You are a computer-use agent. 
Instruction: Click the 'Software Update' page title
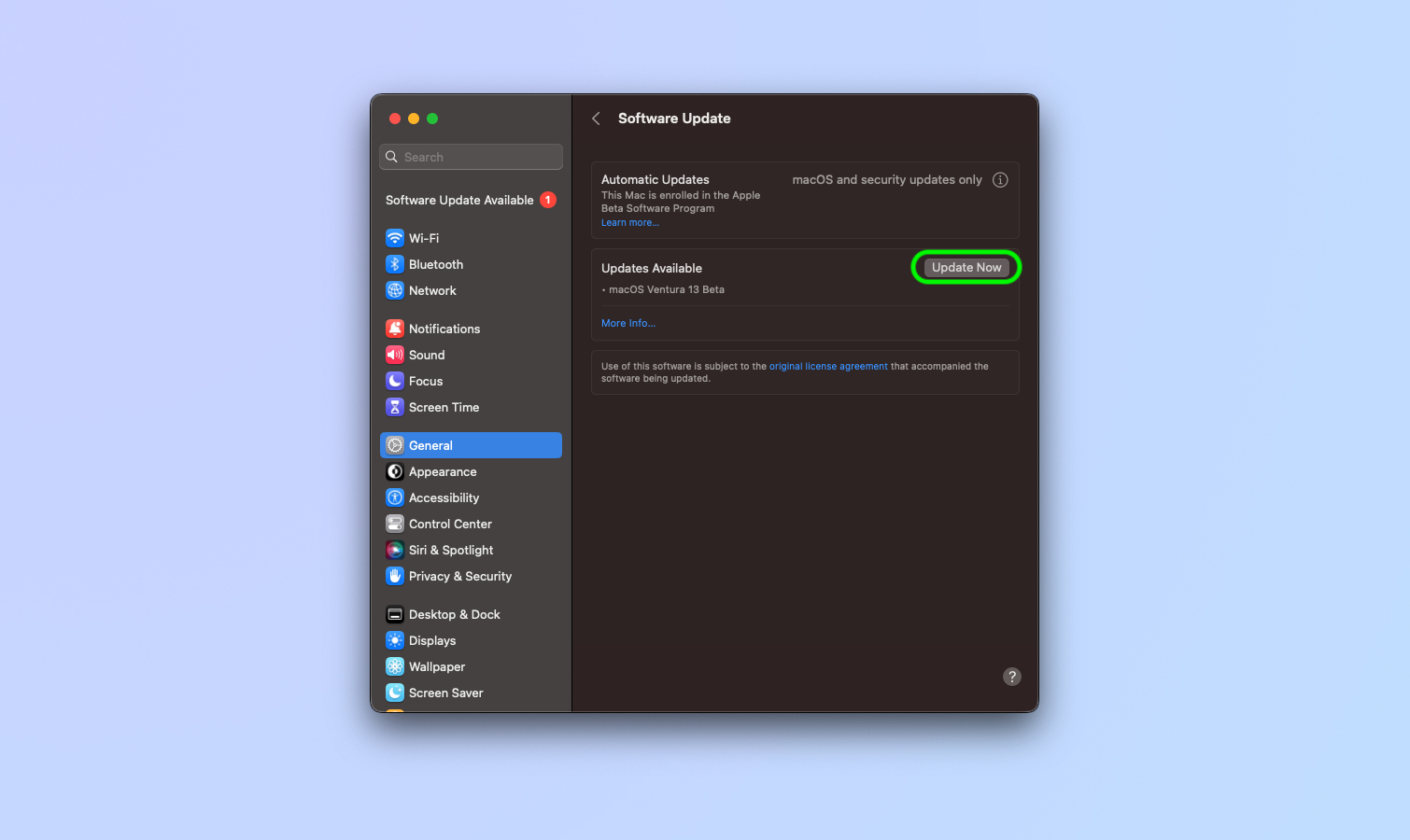674,119
